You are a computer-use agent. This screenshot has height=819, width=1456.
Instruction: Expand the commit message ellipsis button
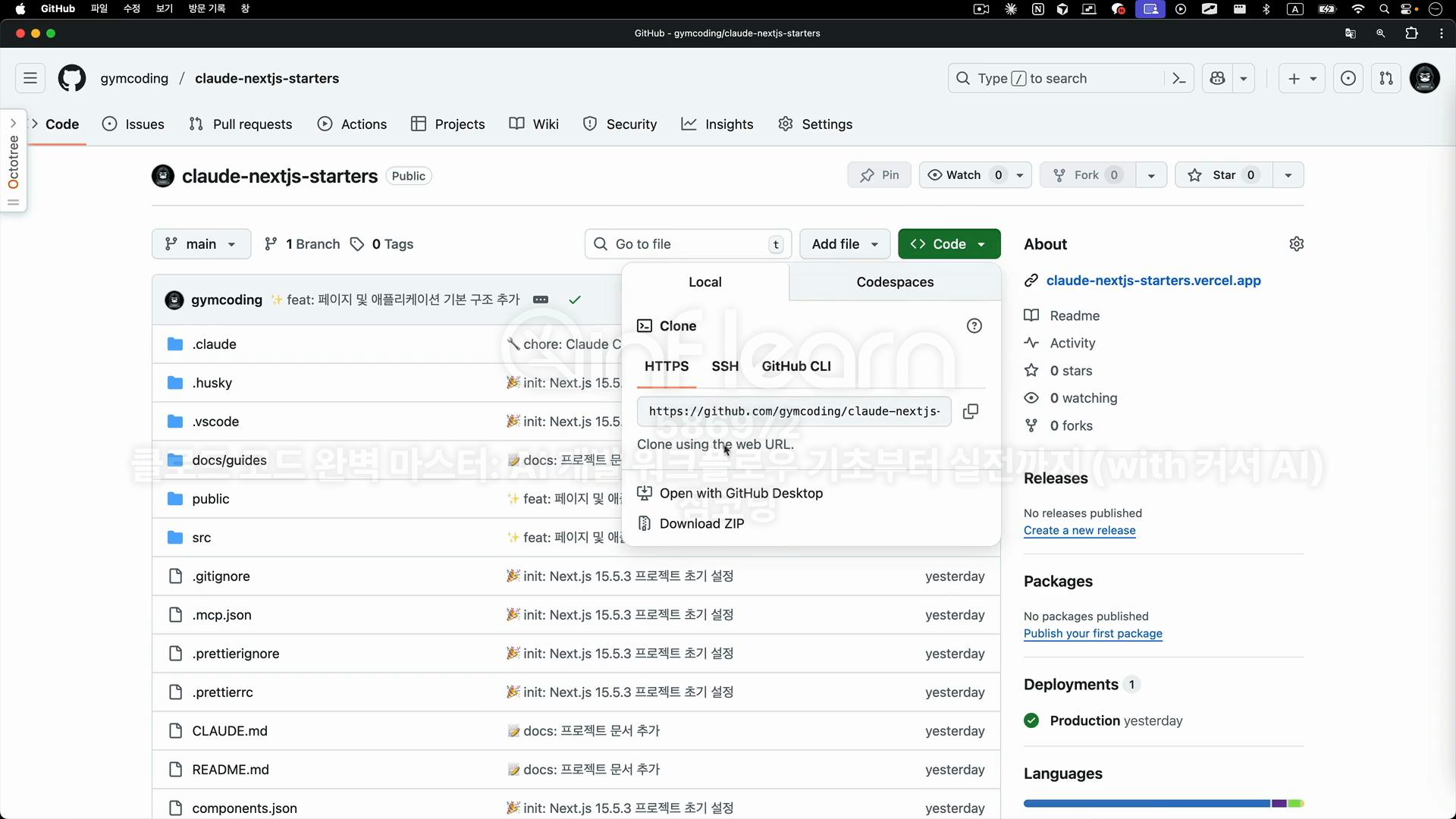tap(540, 300)
